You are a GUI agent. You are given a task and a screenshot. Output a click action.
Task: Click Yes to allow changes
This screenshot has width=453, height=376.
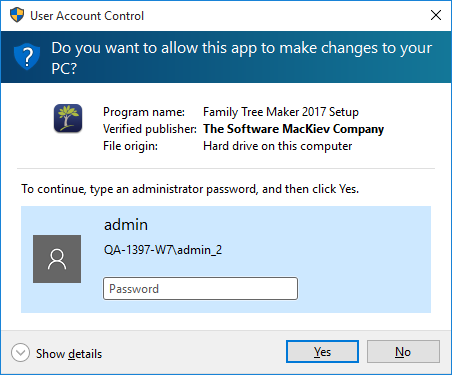[x=322, y=352]
